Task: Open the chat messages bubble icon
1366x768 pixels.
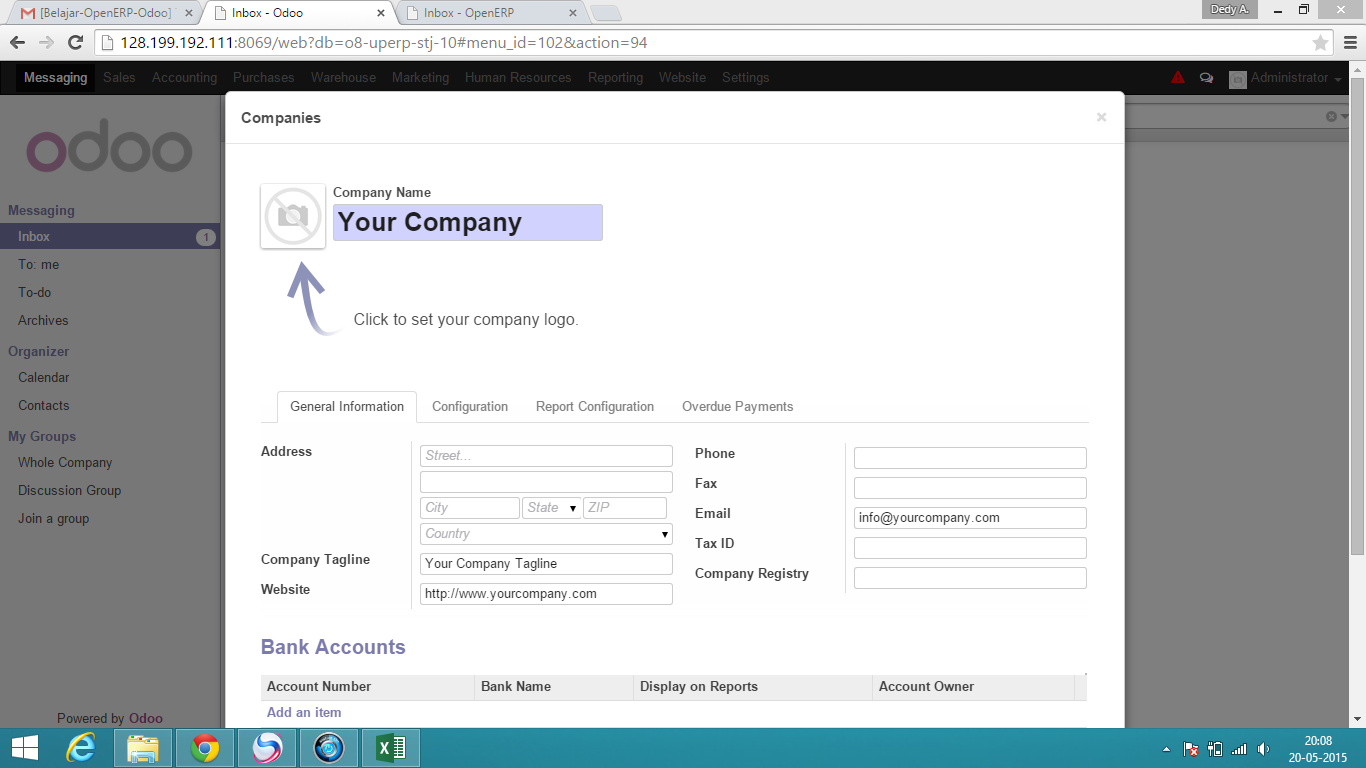Action: click(1205, 77)
